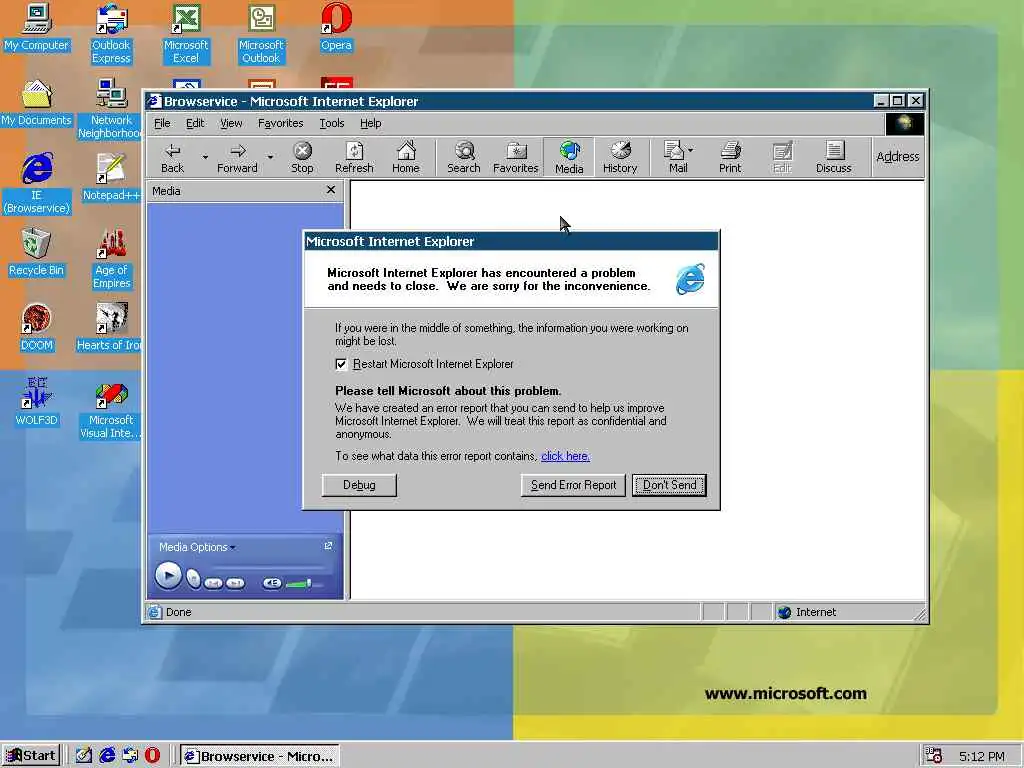The width and height of the screenshot is (1024, 768).
Task: Uncheck Restart Microsoft Internet Explorer checkbox
Action: pos(341,364)
